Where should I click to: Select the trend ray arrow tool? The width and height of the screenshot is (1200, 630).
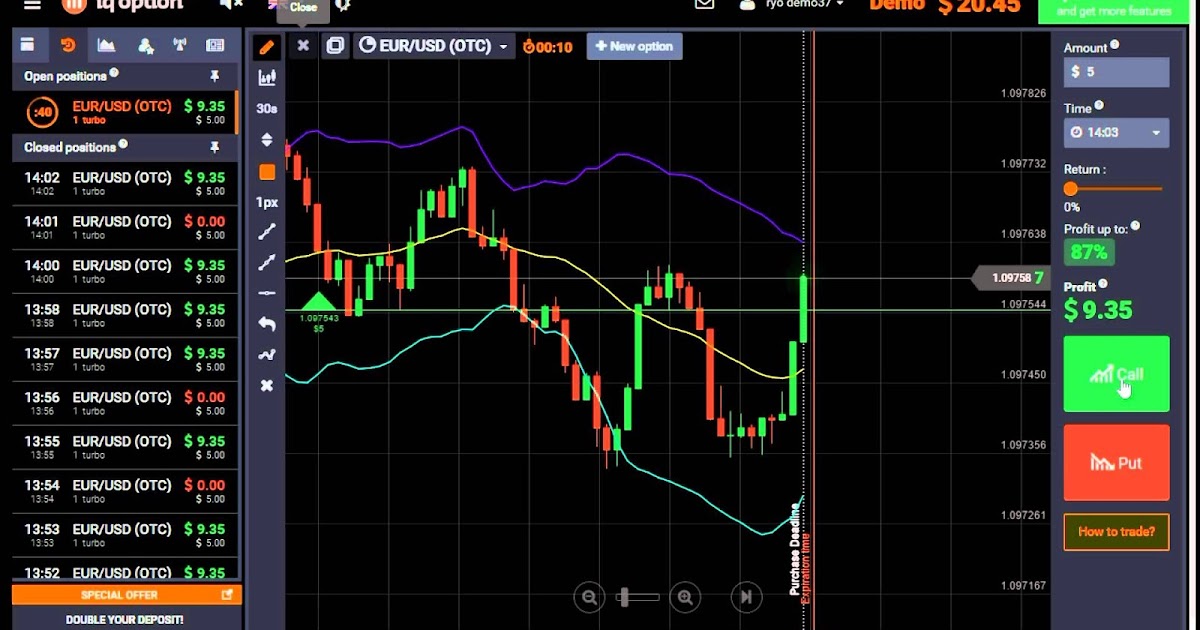pos(267,263)
